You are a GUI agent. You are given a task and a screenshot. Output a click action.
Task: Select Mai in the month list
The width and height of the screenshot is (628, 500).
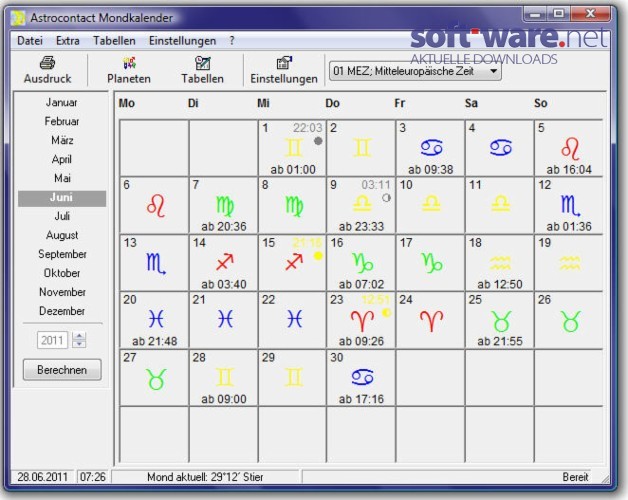[x=62, y=178]
